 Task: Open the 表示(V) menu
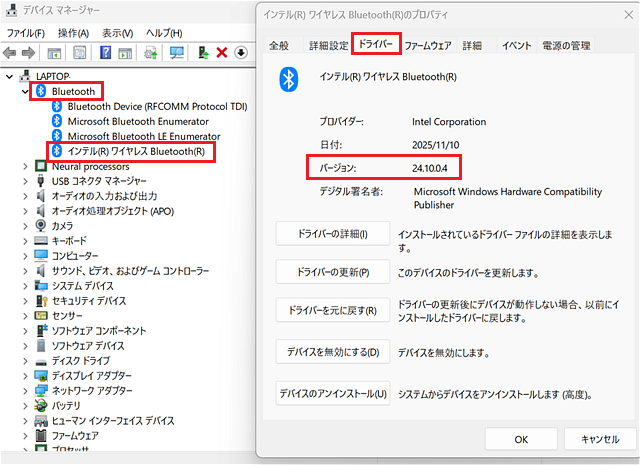point(118,33)
